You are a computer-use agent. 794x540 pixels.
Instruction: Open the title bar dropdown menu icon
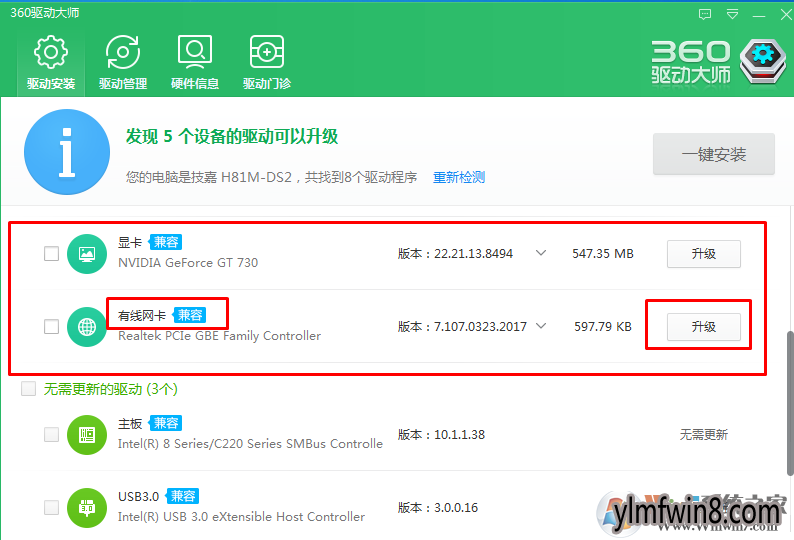[732, 14]
